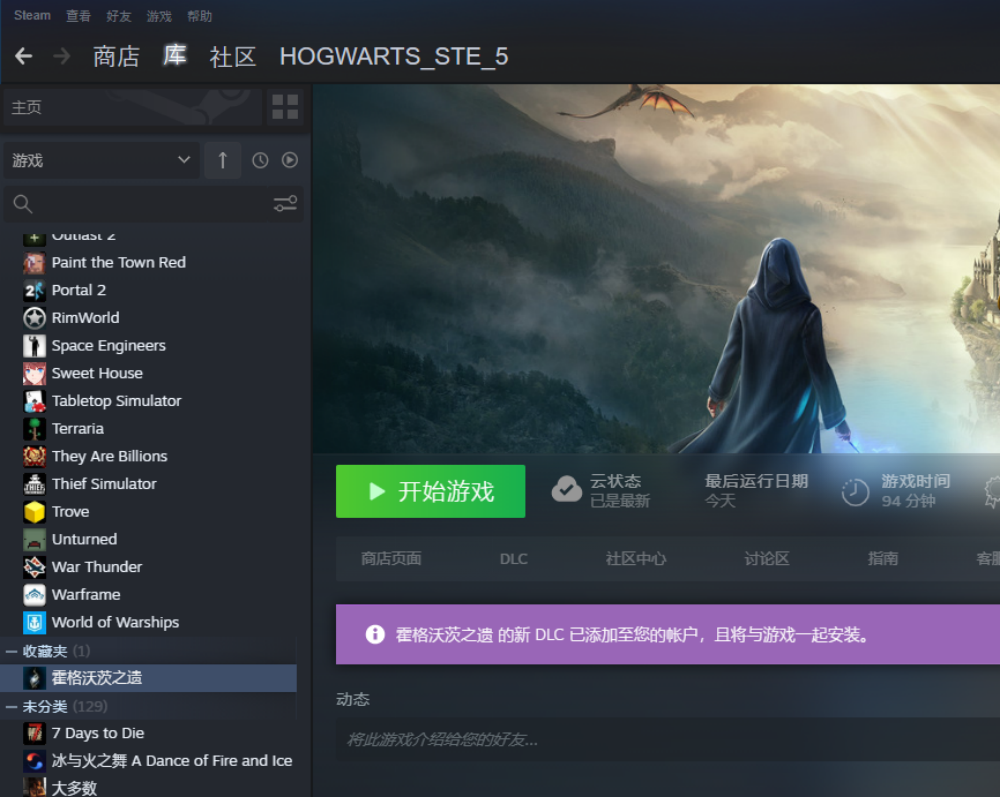Click the 动态 share text box
This screenshot has width=1000, height=797.
pos(660,740)
